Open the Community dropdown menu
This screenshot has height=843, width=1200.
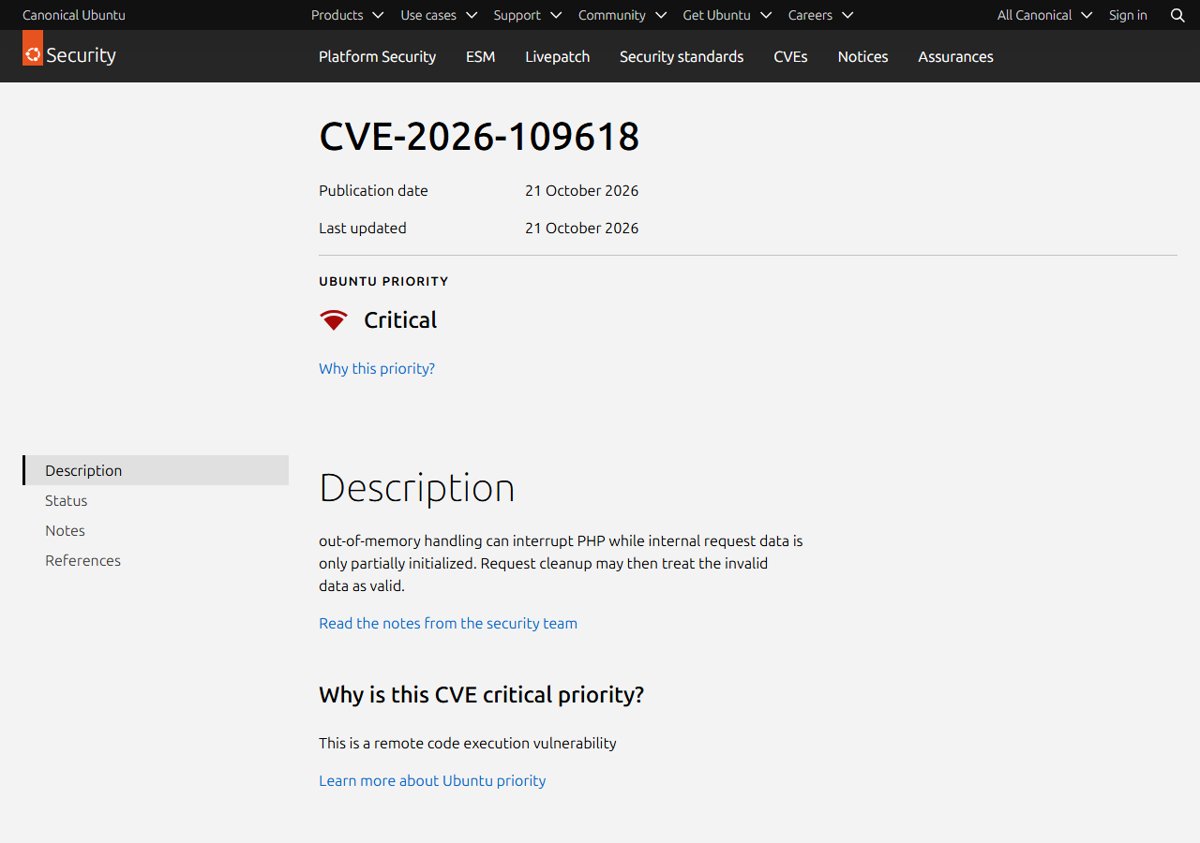coord(622,15)
